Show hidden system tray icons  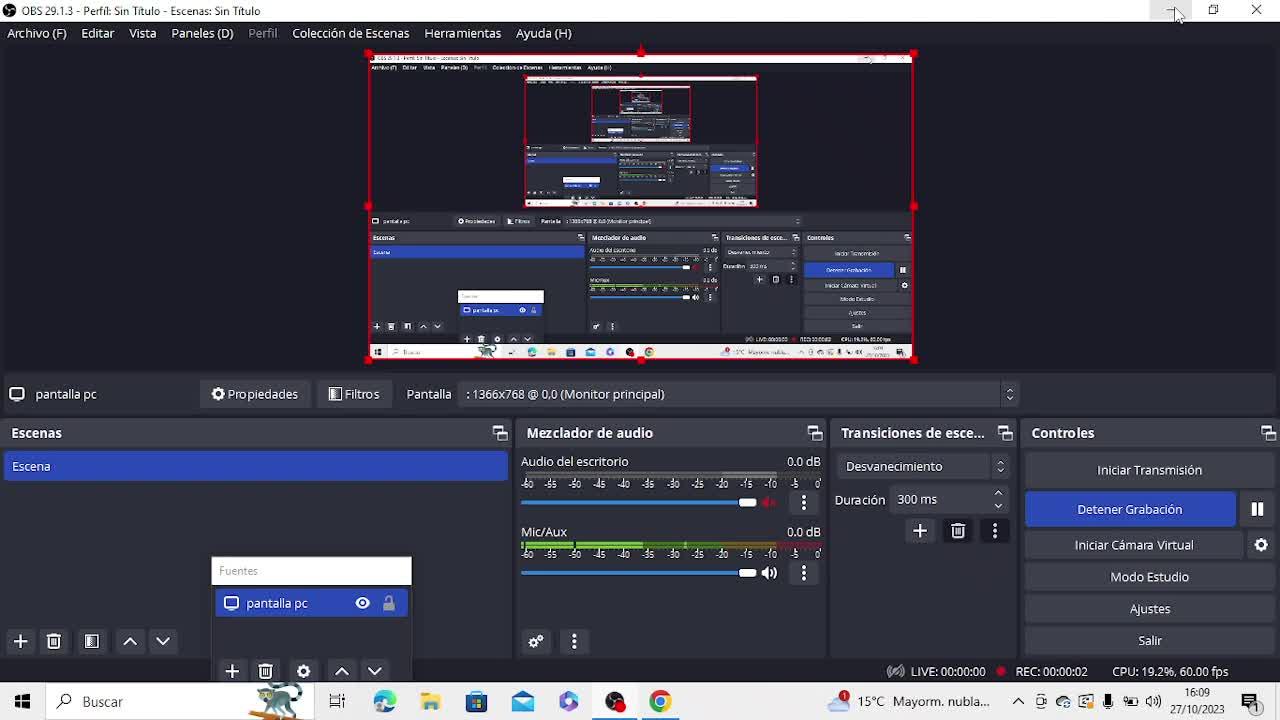(x=1018, y=702)
